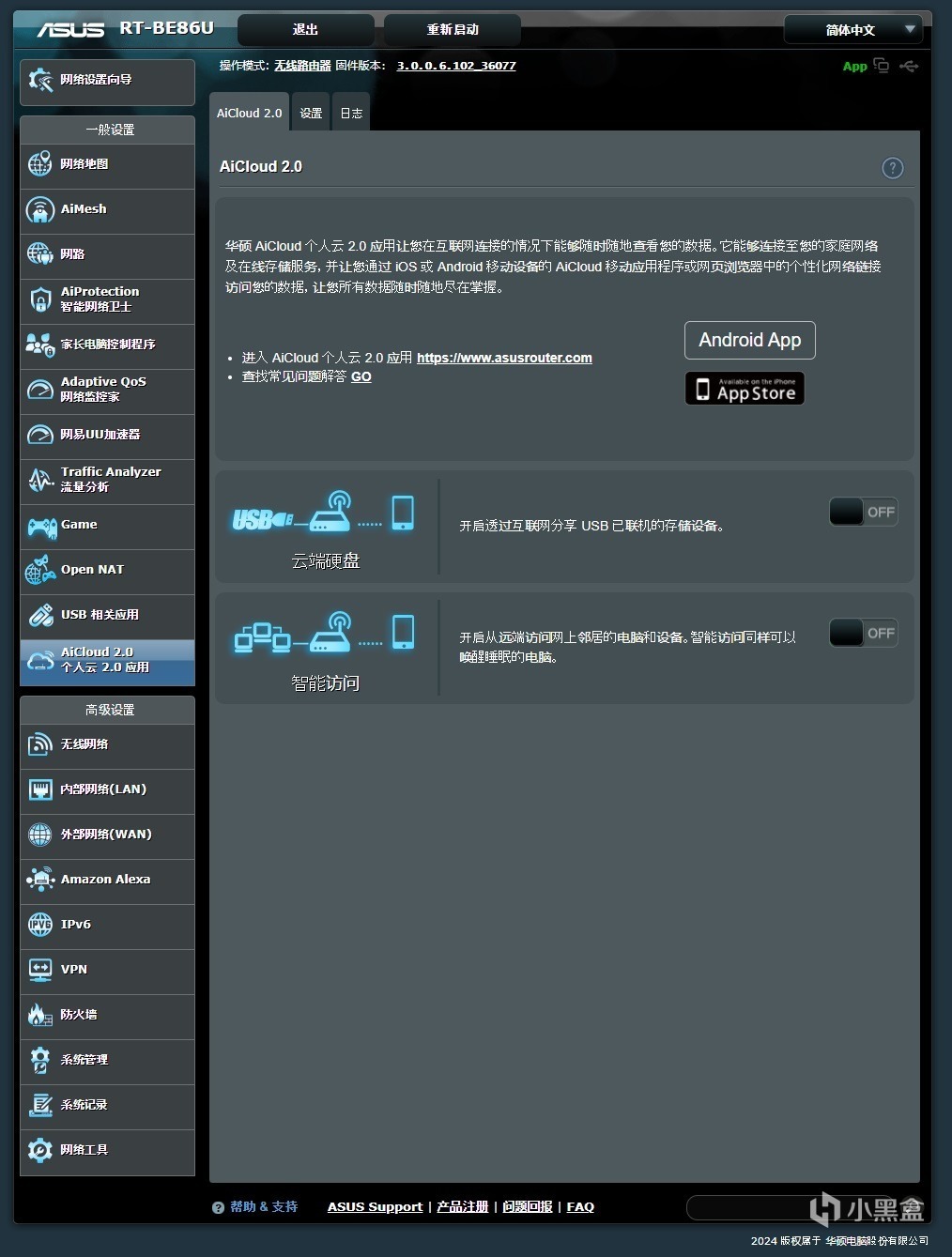952x1257 pixels.
Task: Click the Android App button
Action: (750, 340)
